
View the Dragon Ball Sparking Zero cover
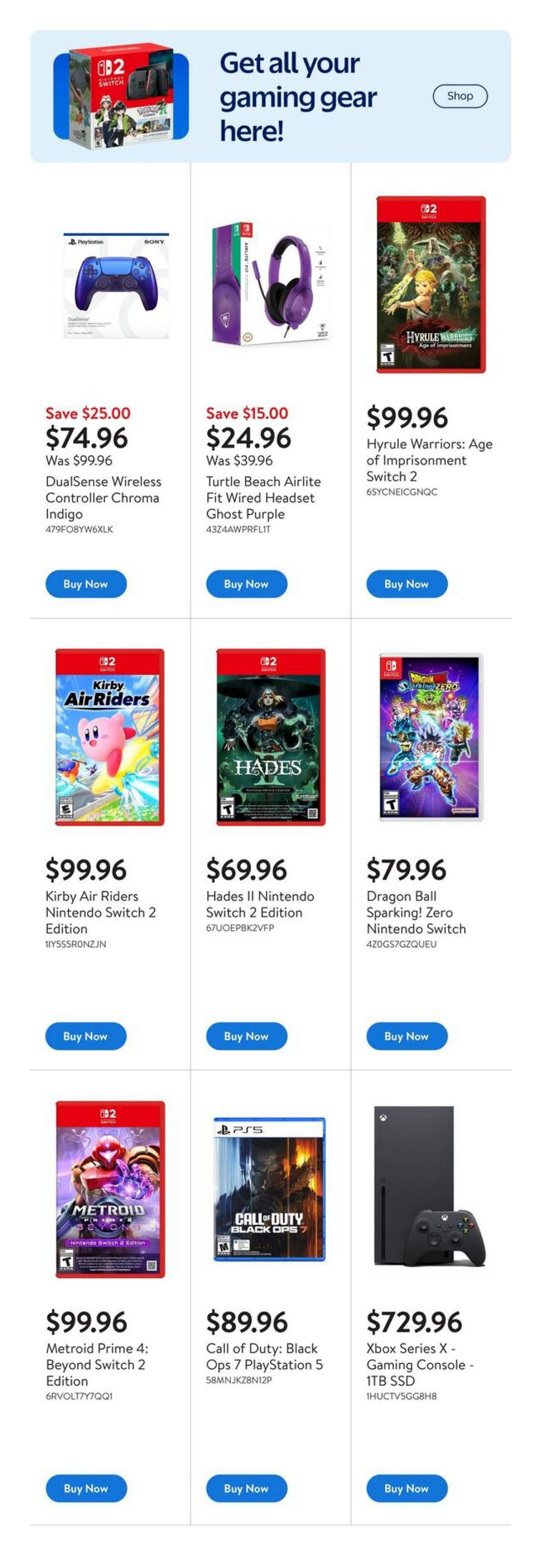coord(431,737)
